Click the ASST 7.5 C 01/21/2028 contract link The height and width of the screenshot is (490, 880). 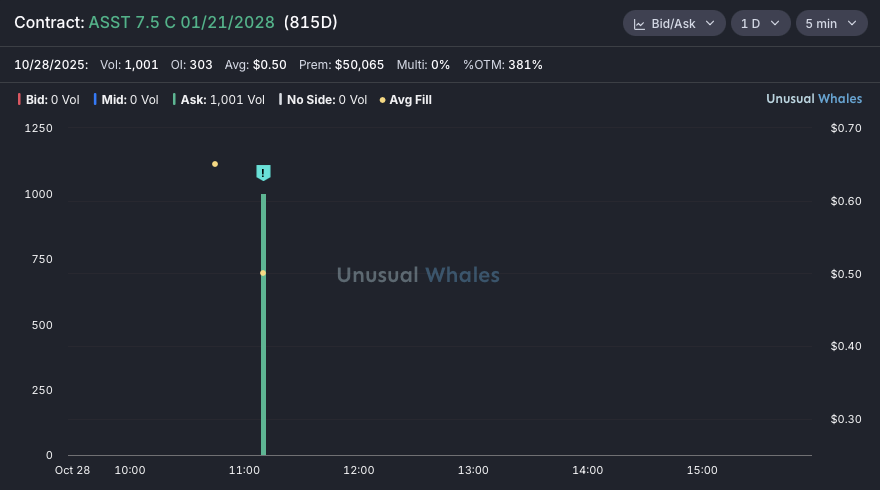pyautogui.click(x=181, y=22)
